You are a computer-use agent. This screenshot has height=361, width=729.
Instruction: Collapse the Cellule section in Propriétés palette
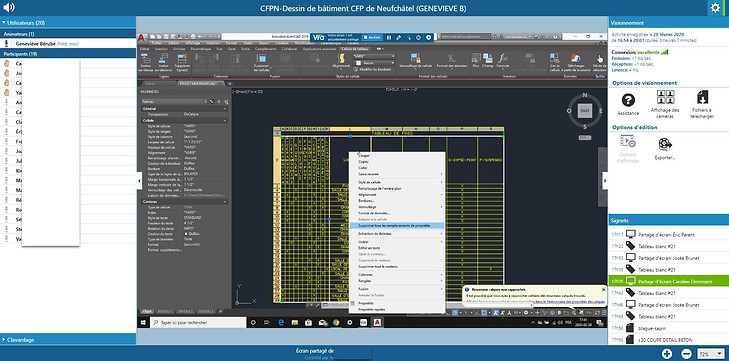225,120
